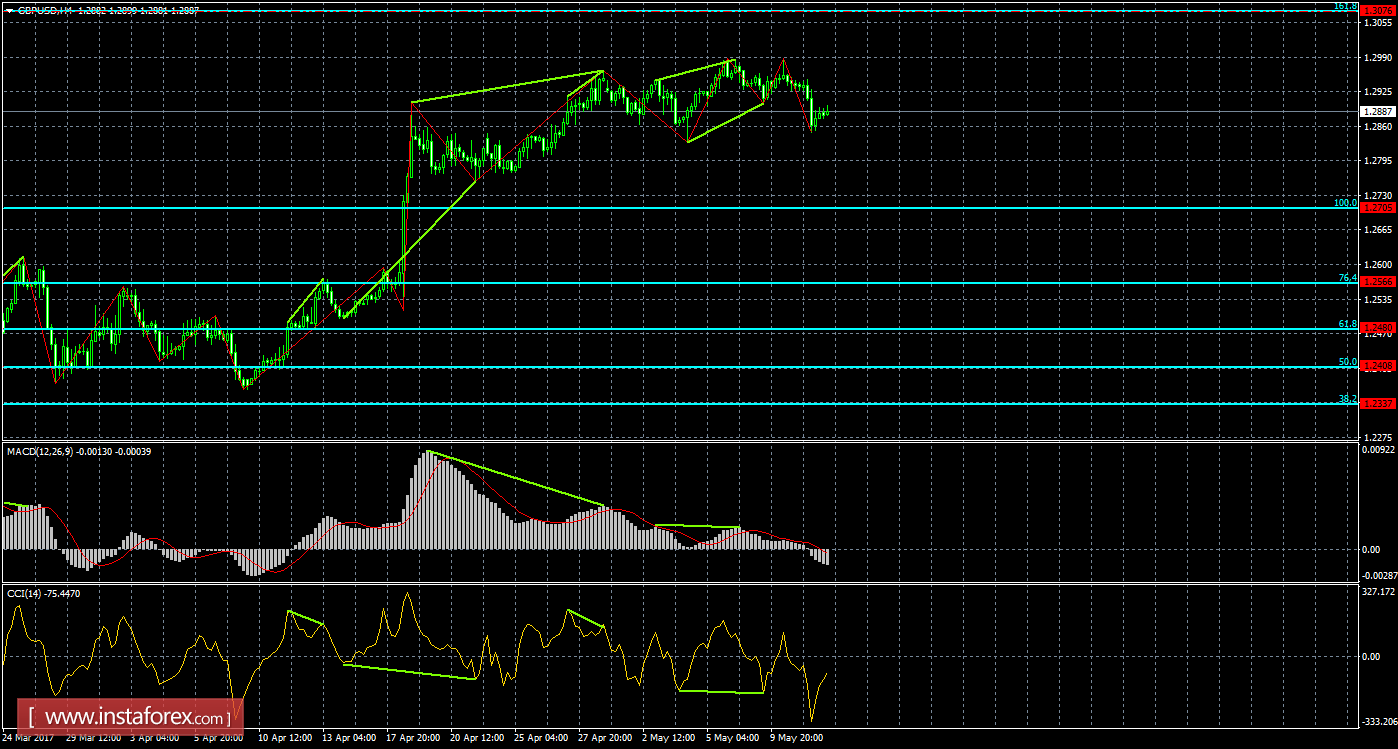Select the 76.4 Fibonacci price tag 1.2566
This screenshot has height=749, width=1398.
[x=1378, y=283]
